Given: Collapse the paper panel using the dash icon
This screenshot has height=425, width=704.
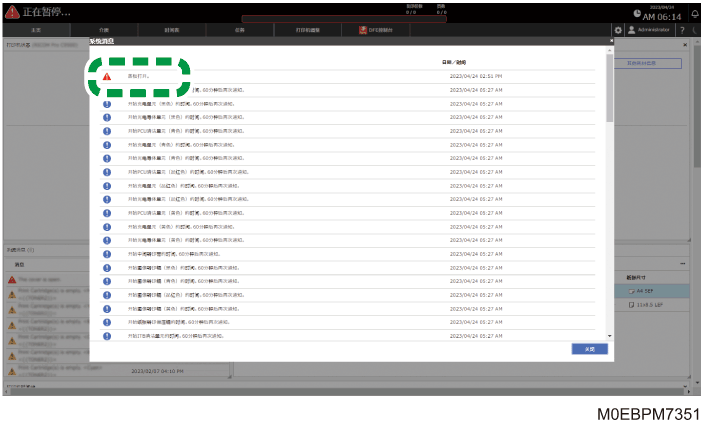Looking at the screenshot, I should 682,264.
